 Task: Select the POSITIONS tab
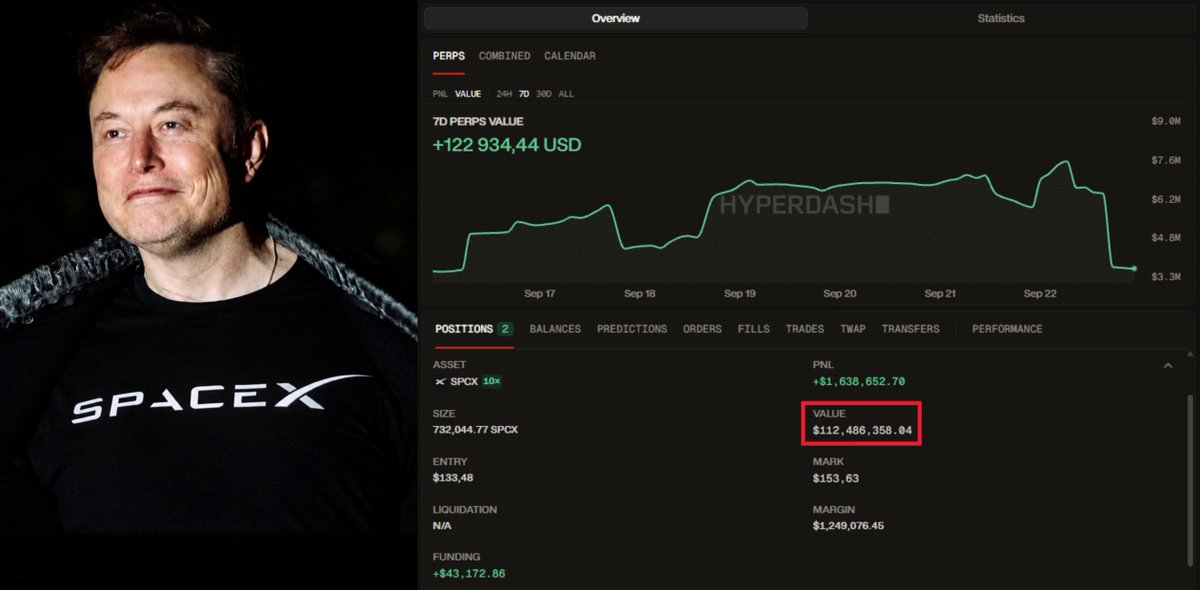(472, 329)
